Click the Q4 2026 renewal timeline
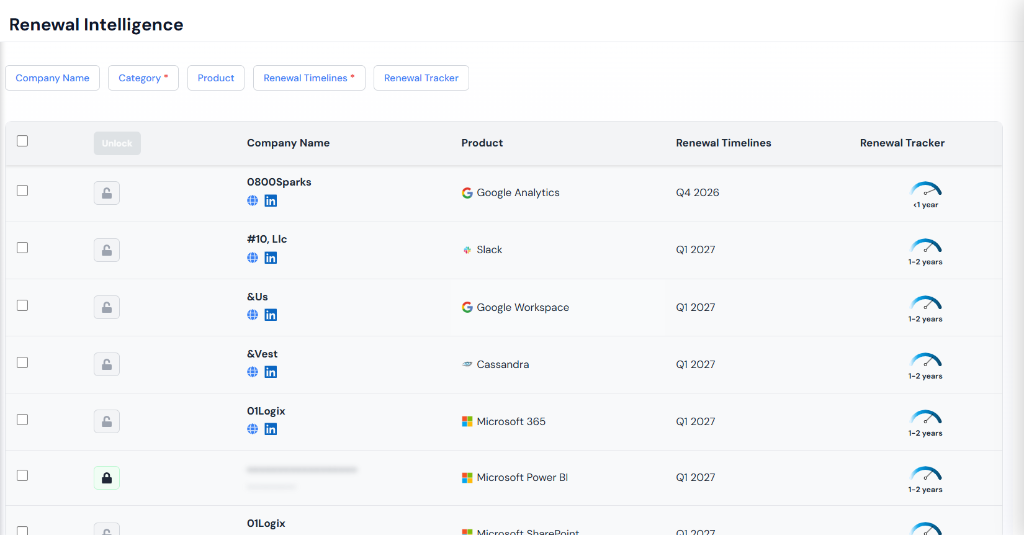The height and width of the screenshot is (535, 1024). pos(697,193)
